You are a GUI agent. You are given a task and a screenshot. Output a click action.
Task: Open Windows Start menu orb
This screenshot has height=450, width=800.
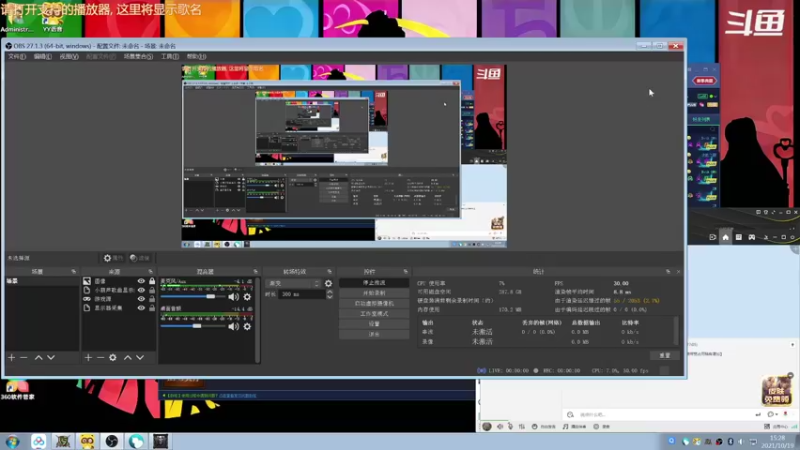tap(13, 441)
